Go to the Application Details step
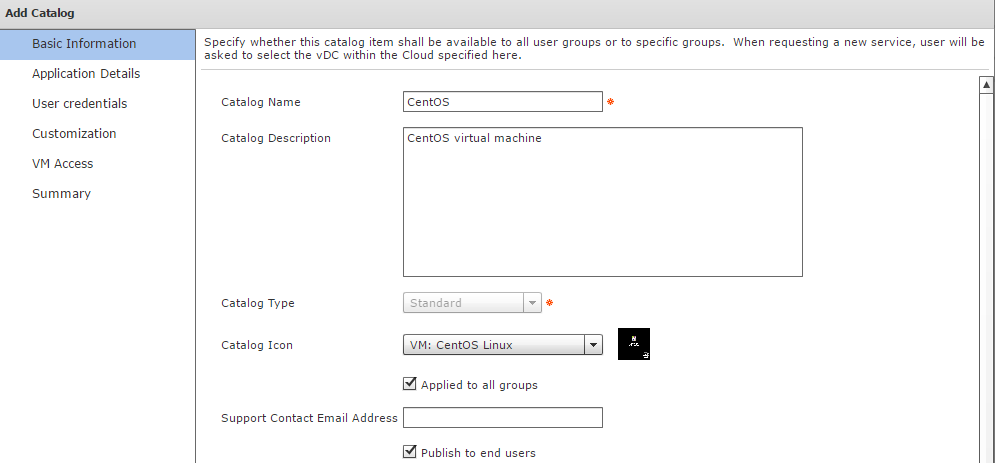Screen dimensions: 995x463 (x=86, y=74)
